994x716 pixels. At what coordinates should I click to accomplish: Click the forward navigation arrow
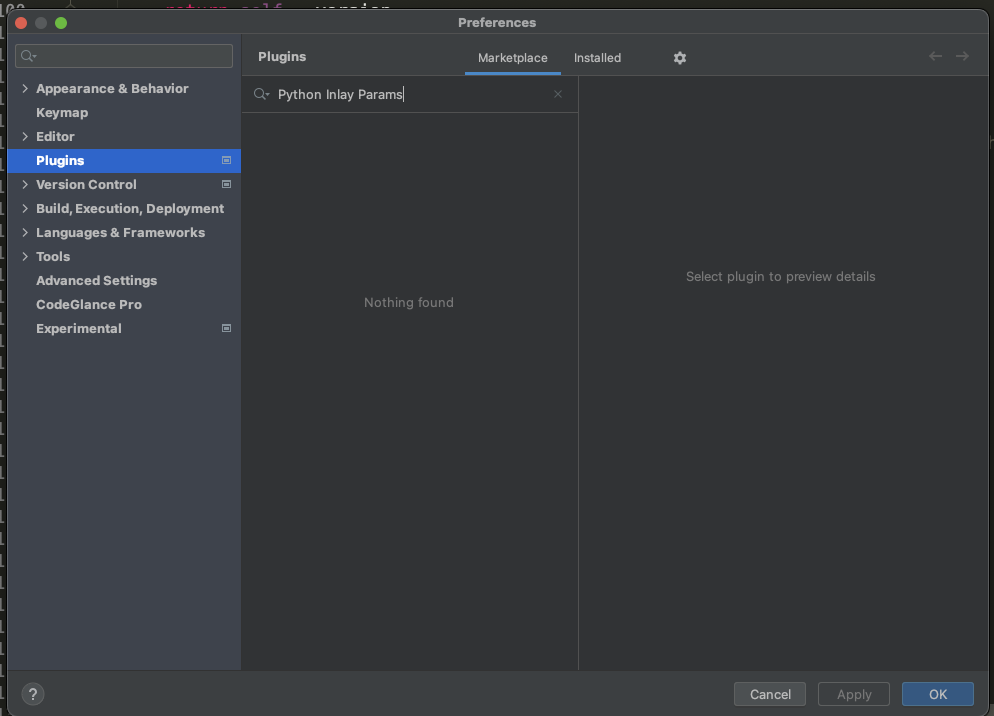pos(962,57)
